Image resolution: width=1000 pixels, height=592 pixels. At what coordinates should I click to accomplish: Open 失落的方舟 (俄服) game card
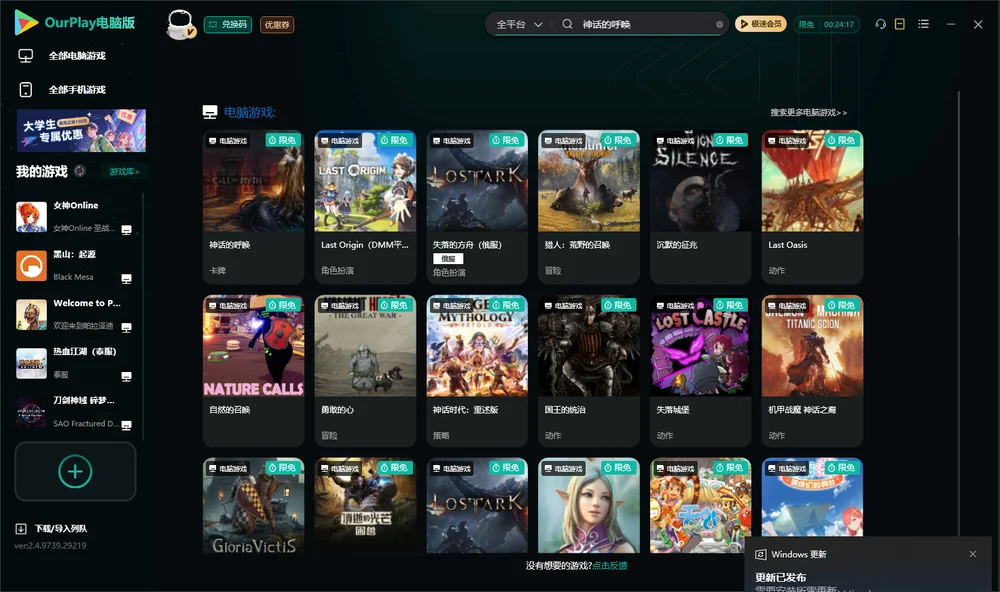(477, 207)
